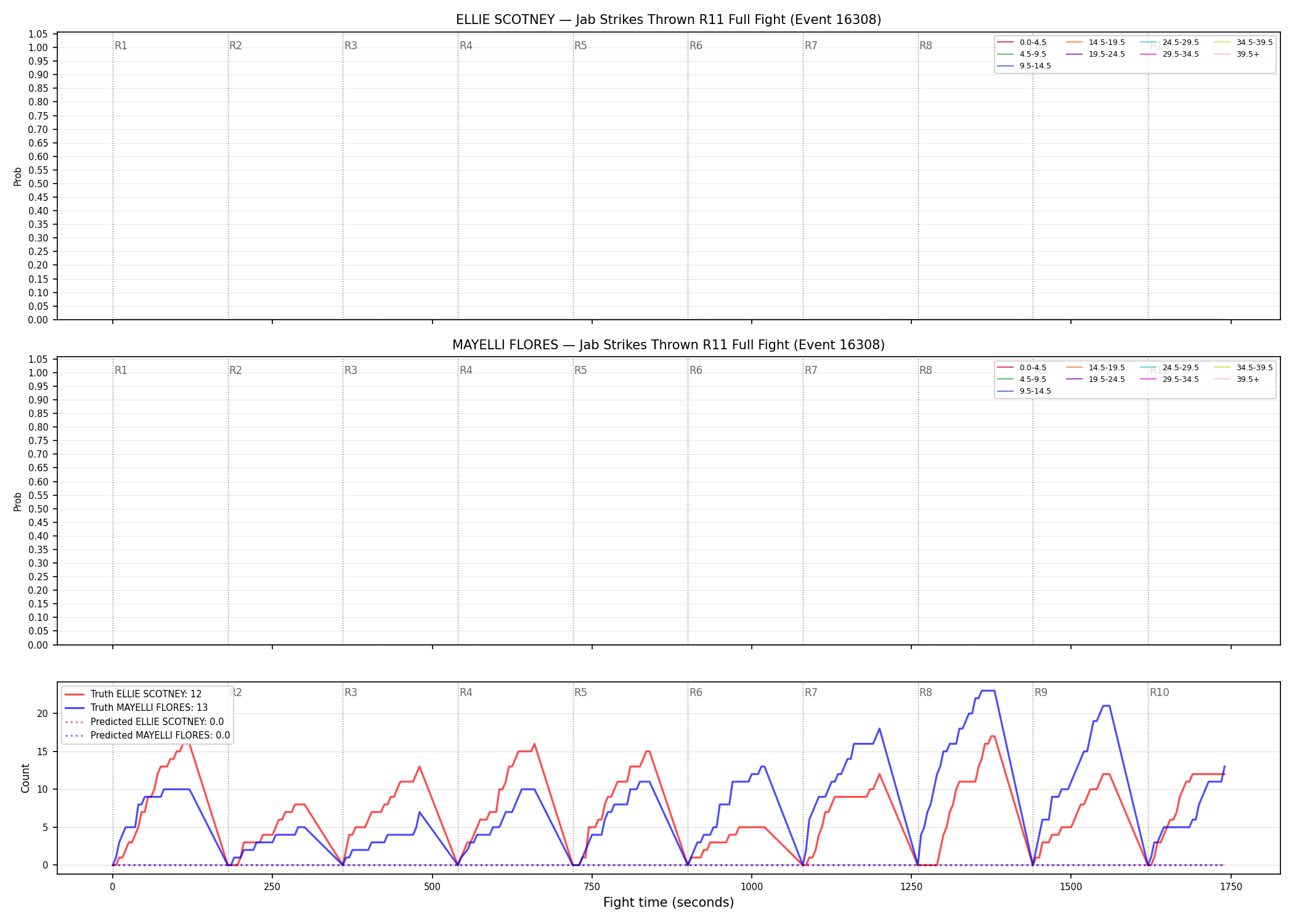The height and width of the screenshot is (924, 1294).
Task: Click the 'Prob' label of the MAYELLI FLORES chart
Action: (x=18, y=501)
